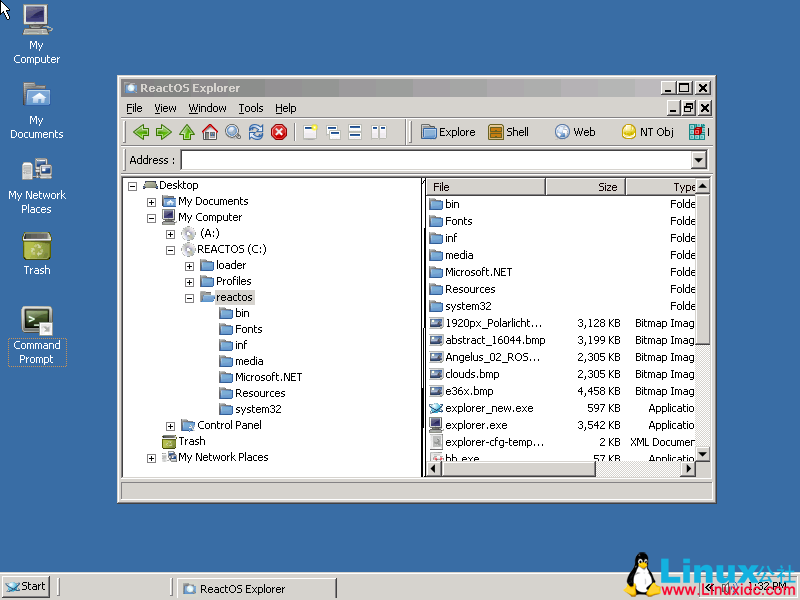Collapse REACTOS (C:) tree node

click(x=170, y=250)
